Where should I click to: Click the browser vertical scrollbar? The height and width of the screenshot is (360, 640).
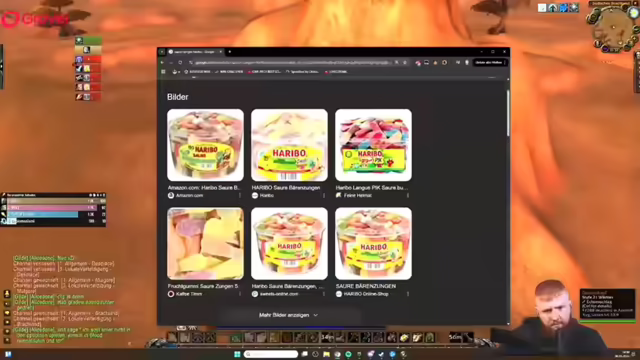click(508, 113)
